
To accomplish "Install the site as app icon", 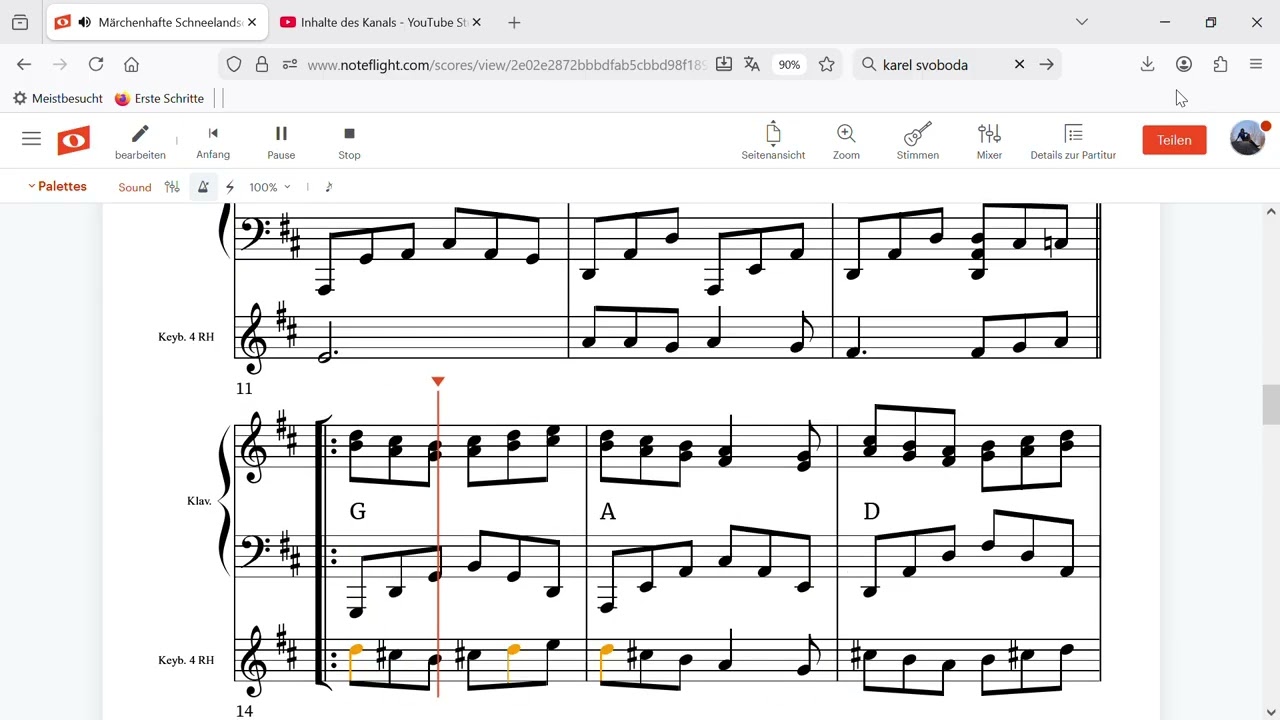I will coord(724,64).
